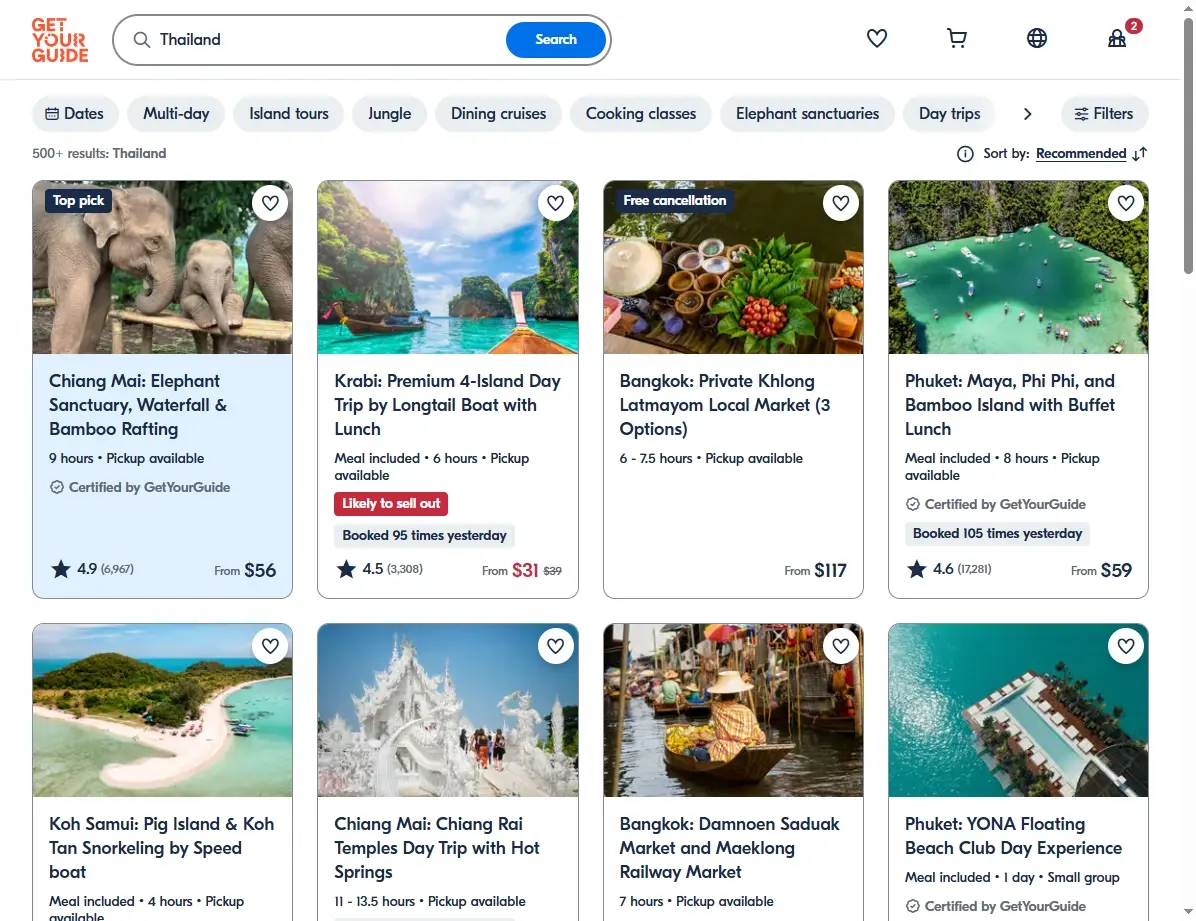
Task: Open the shopping cart icon
Action: (x=956, y=38)
